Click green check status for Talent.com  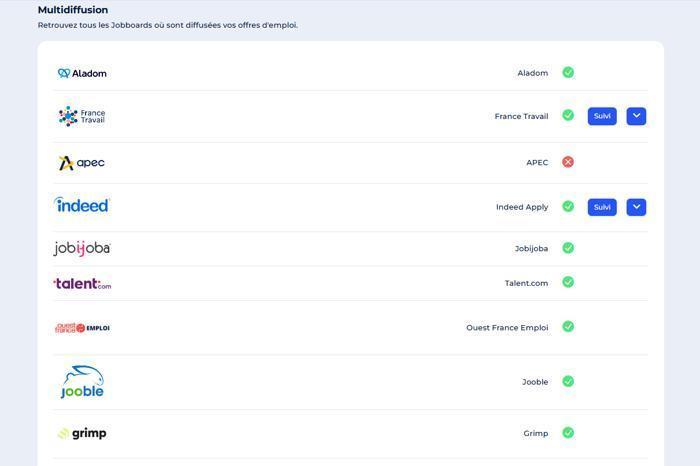(568, 282)
